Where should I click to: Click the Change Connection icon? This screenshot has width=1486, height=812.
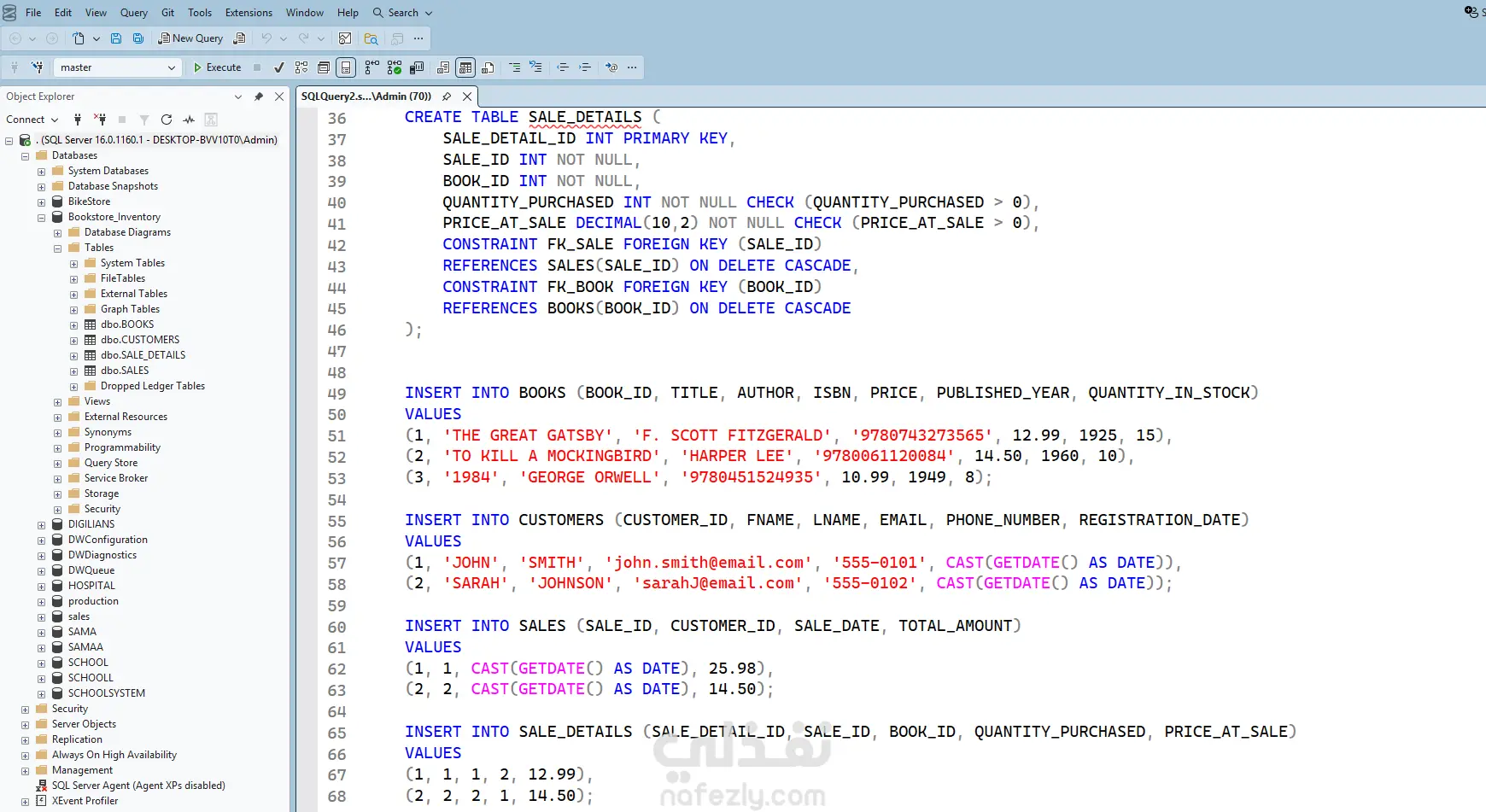(38, 67)
